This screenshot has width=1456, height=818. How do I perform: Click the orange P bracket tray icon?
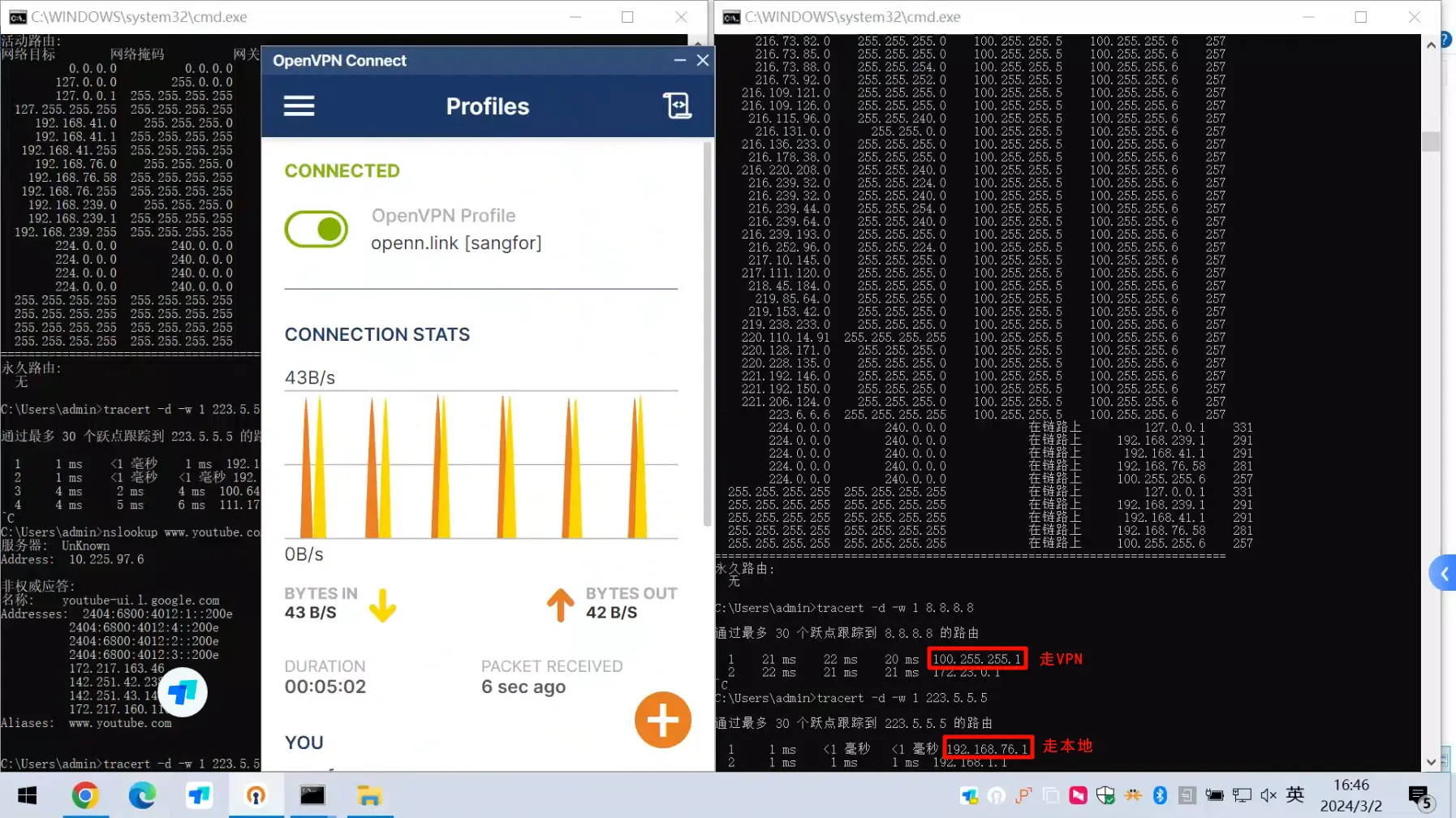click(x=1023, y=795)
